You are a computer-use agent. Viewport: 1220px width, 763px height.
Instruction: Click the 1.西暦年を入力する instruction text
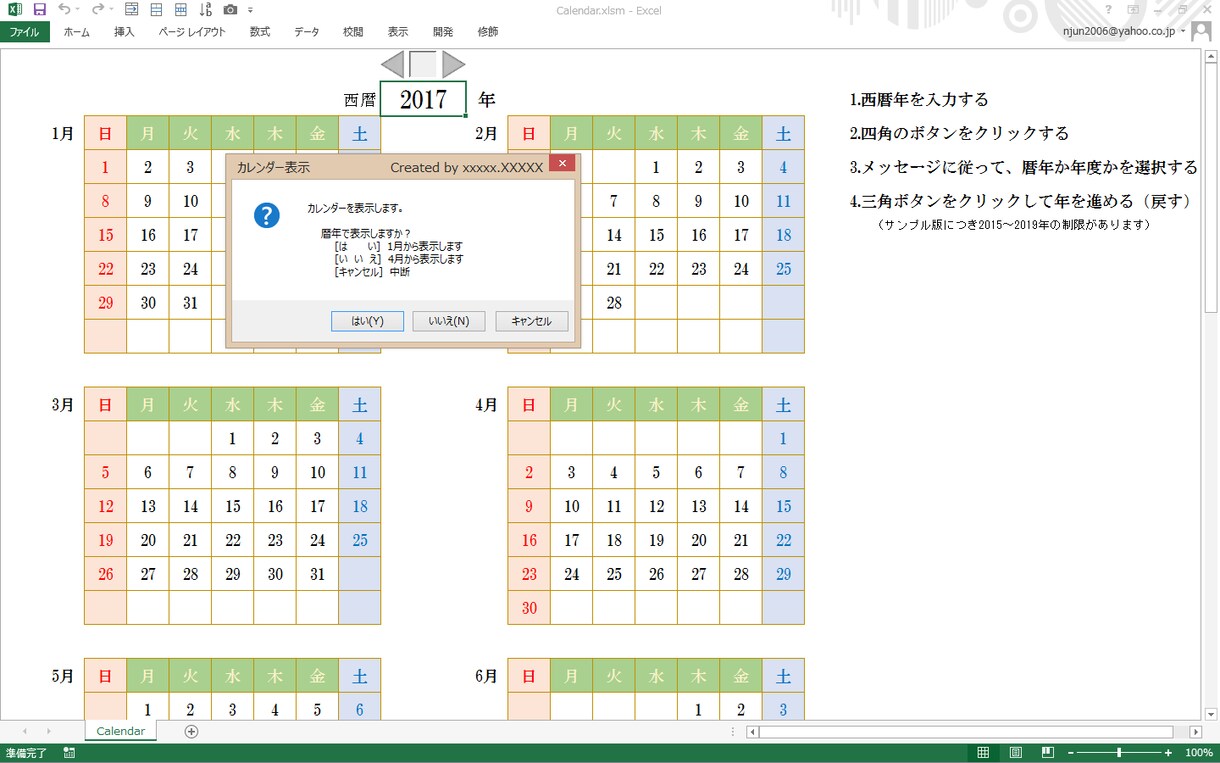[920, 100]
